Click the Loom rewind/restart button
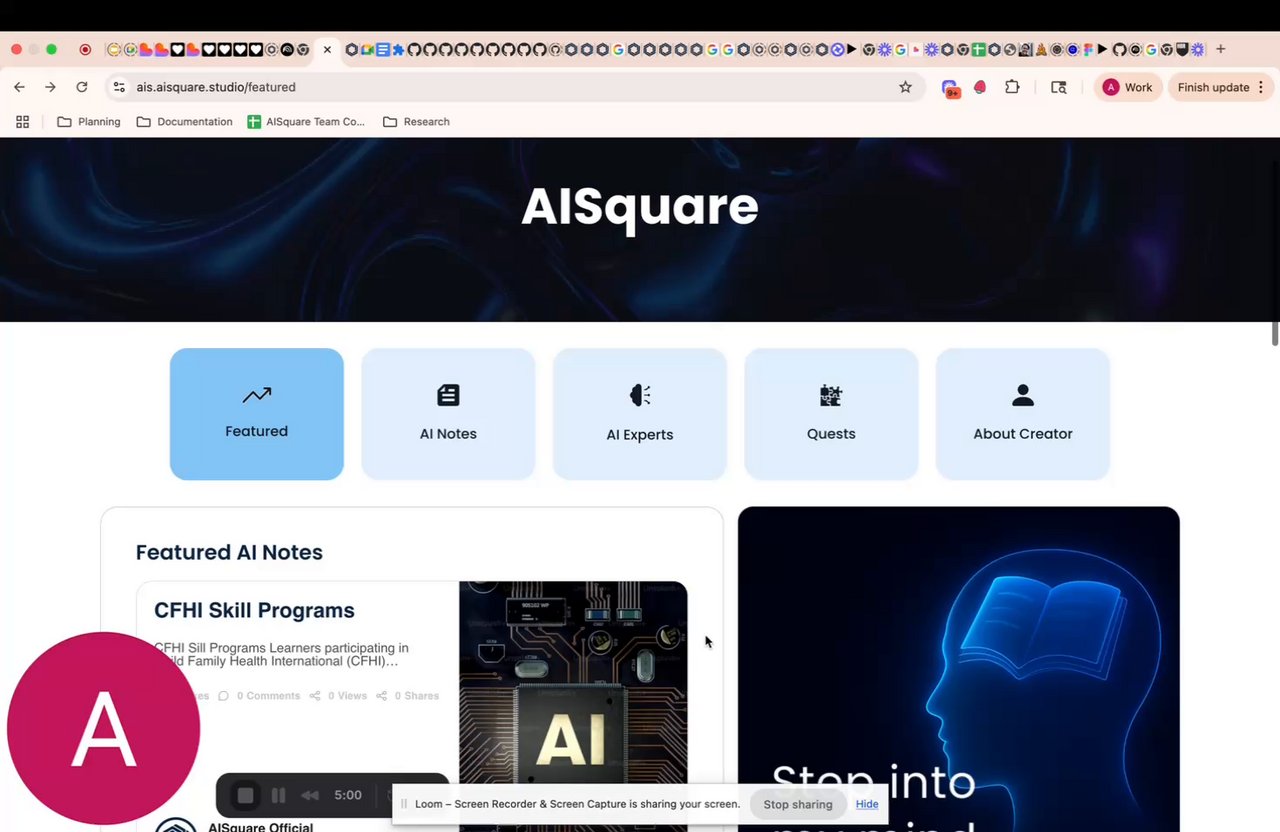The image size is (1280, 832). click(x=310, y=795)
